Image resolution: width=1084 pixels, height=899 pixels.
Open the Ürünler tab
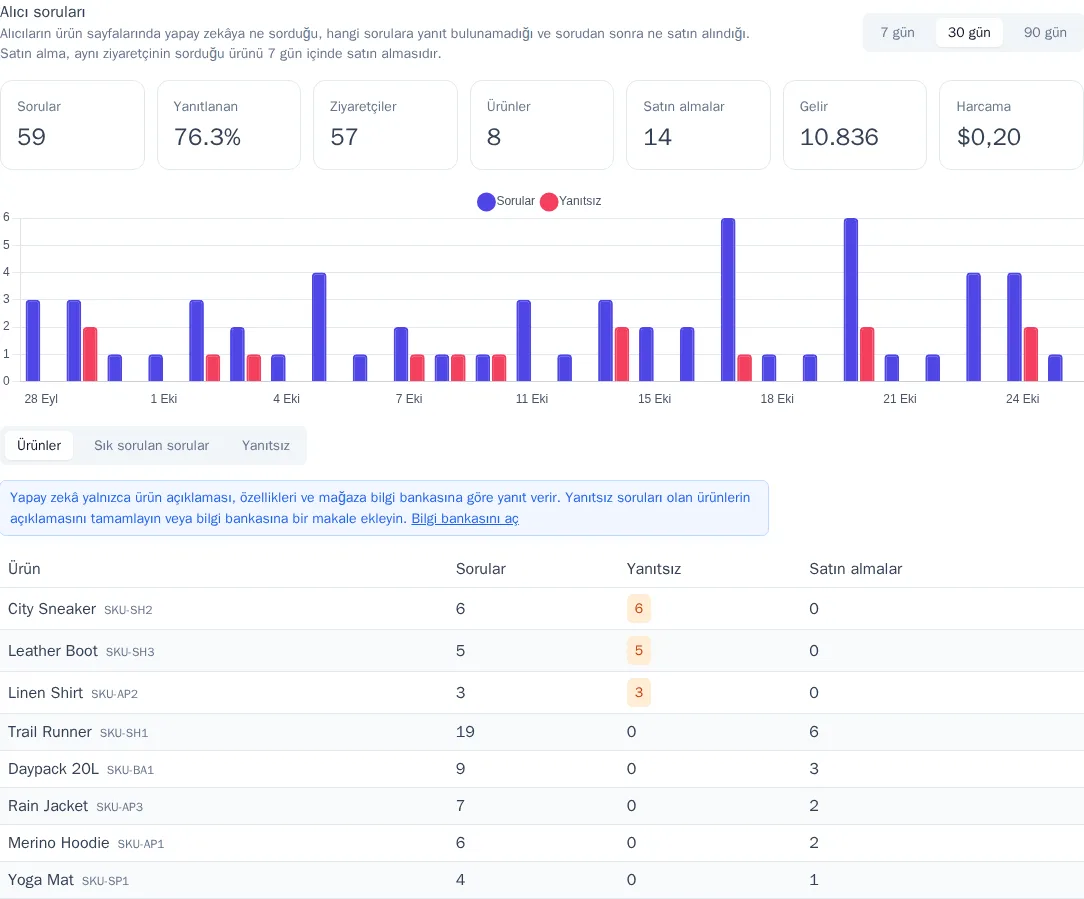click(x=39, y=445)
